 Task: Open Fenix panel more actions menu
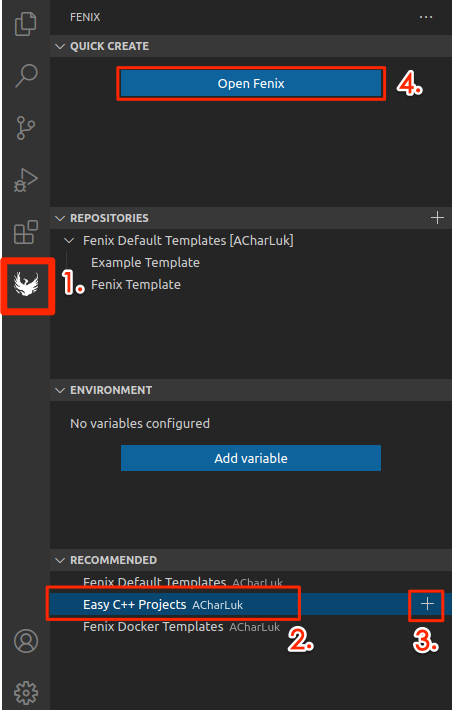(426, 17)
